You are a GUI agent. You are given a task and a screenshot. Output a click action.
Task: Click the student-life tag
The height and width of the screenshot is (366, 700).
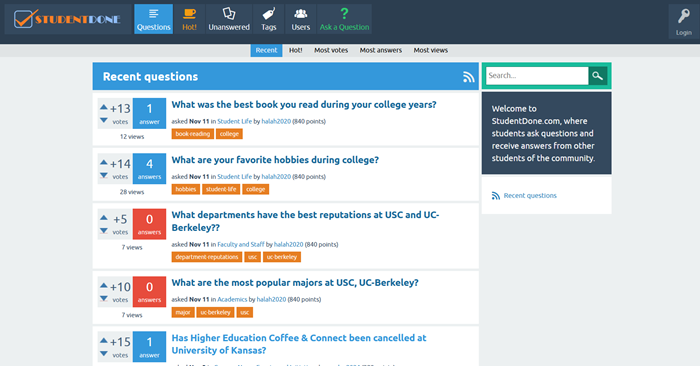point(221,189)
